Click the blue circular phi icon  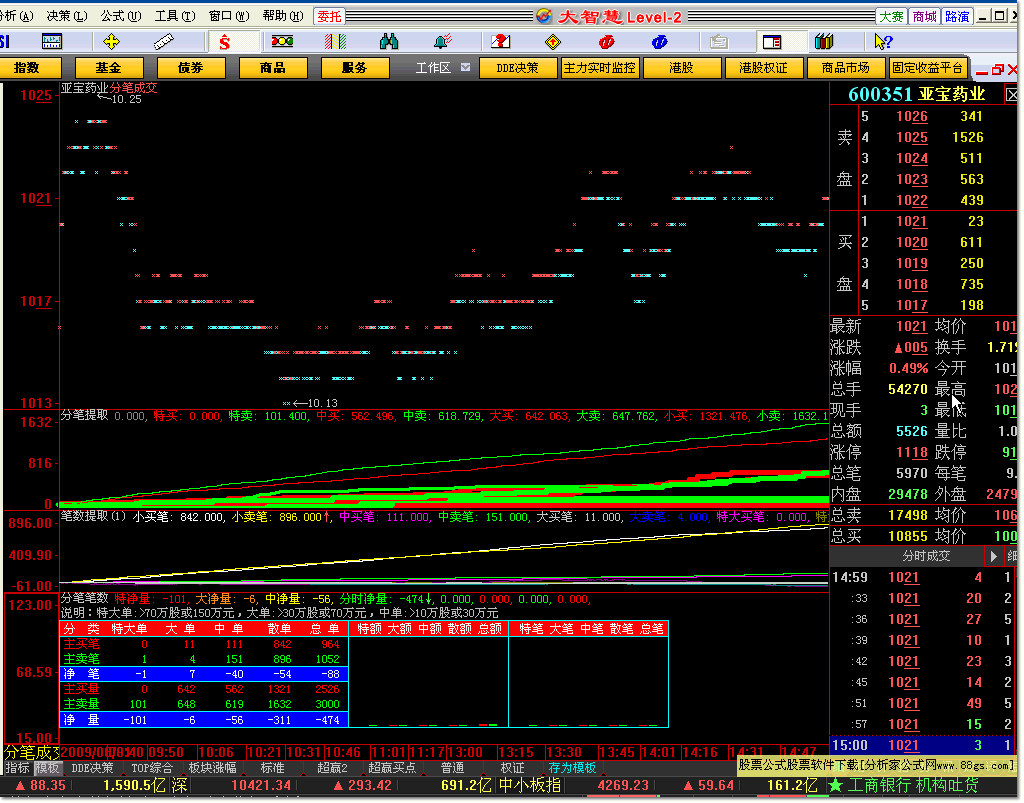(x=660, y=42)
